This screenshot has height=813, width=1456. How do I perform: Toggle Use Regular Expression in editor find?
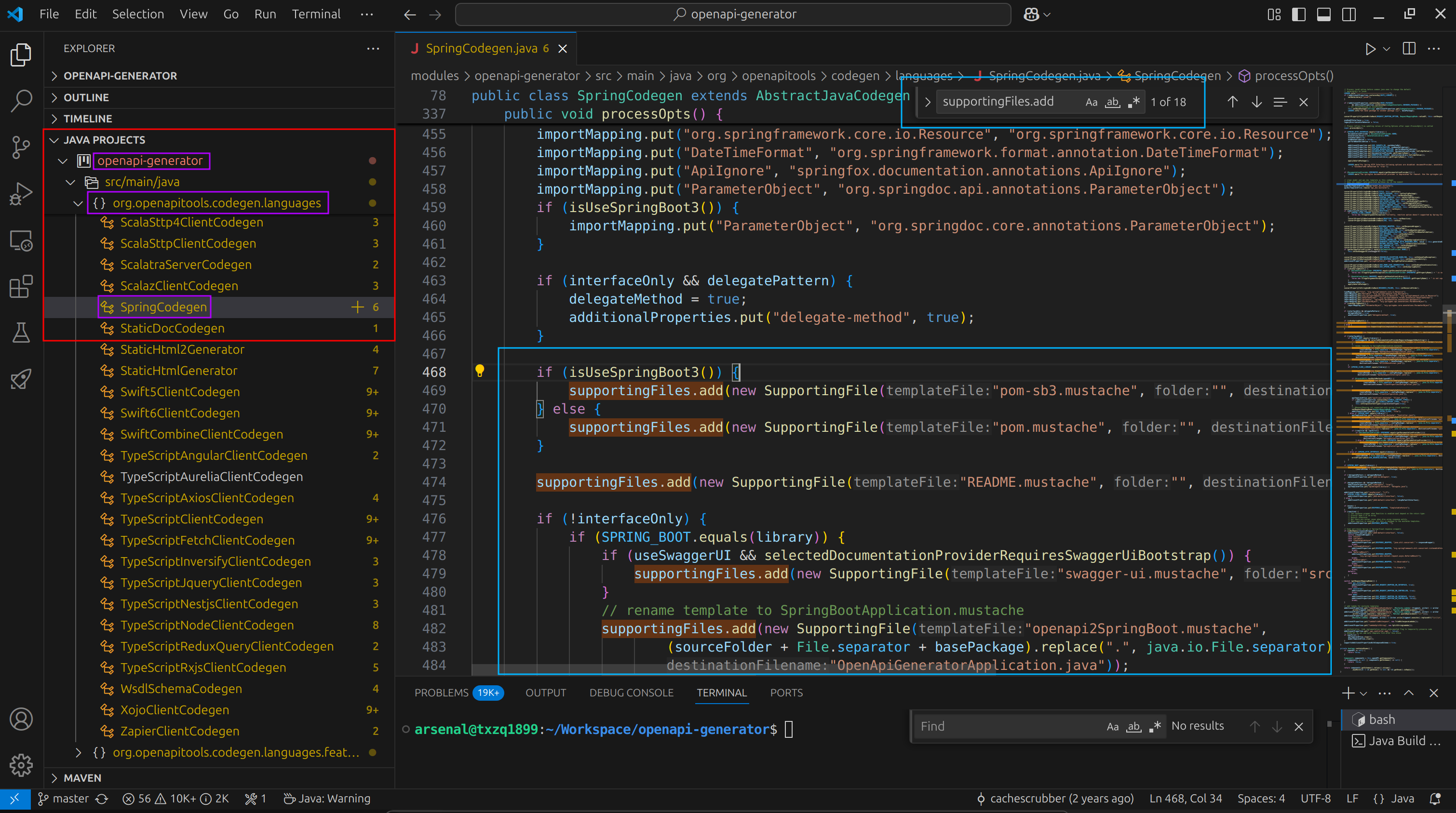(x=1134, y=102)
